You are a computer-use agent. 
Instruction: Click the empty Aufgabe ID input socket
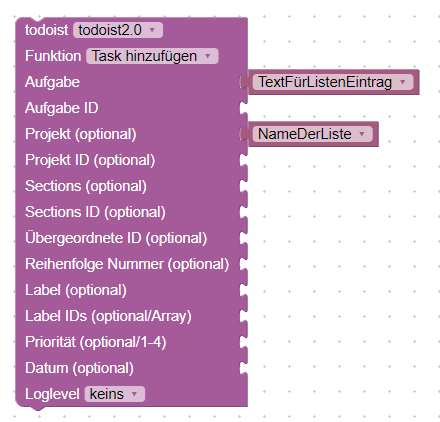coord(244,108)
